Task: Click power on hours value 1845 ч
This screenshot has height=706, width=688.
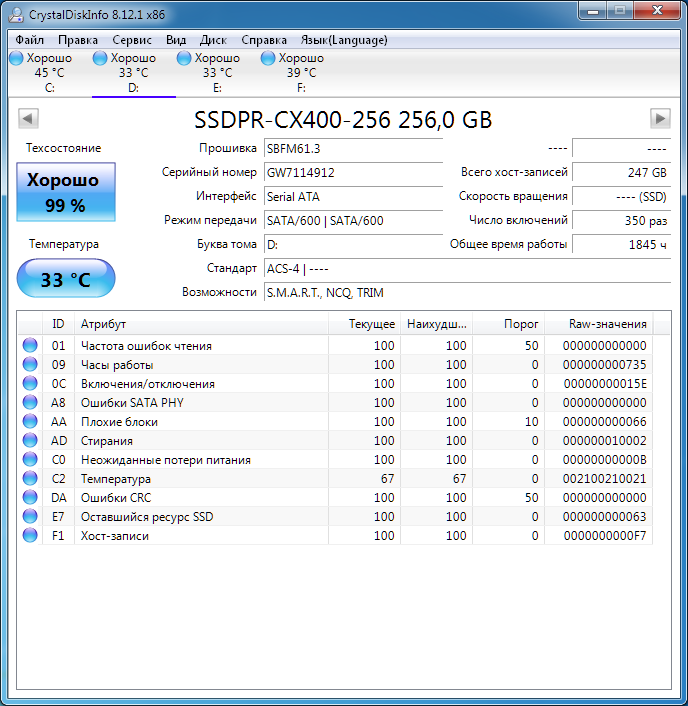Action: coord(621,245)
